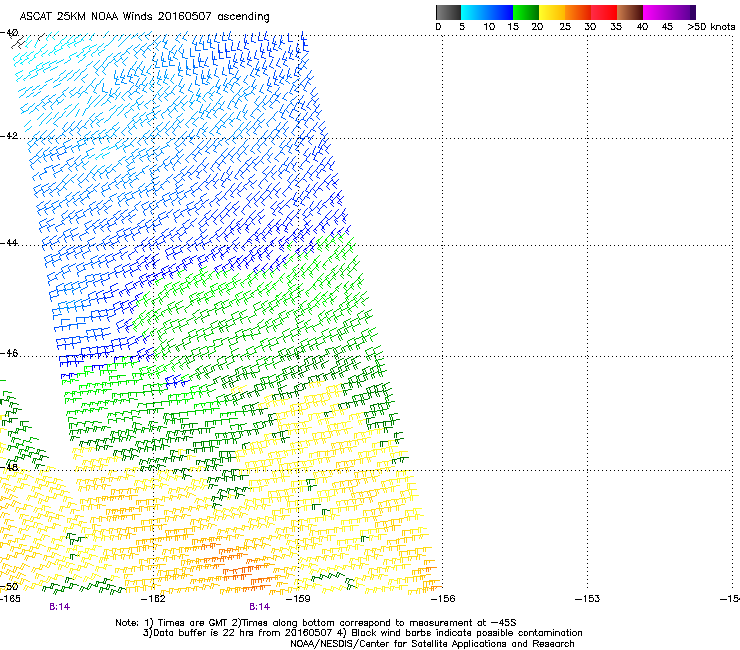The width and height of the screenshot is (740, 650).
Task: Click the note line "Data buffer is 22 hrs"
Action: pyautogui.click(x=362, y=633)
